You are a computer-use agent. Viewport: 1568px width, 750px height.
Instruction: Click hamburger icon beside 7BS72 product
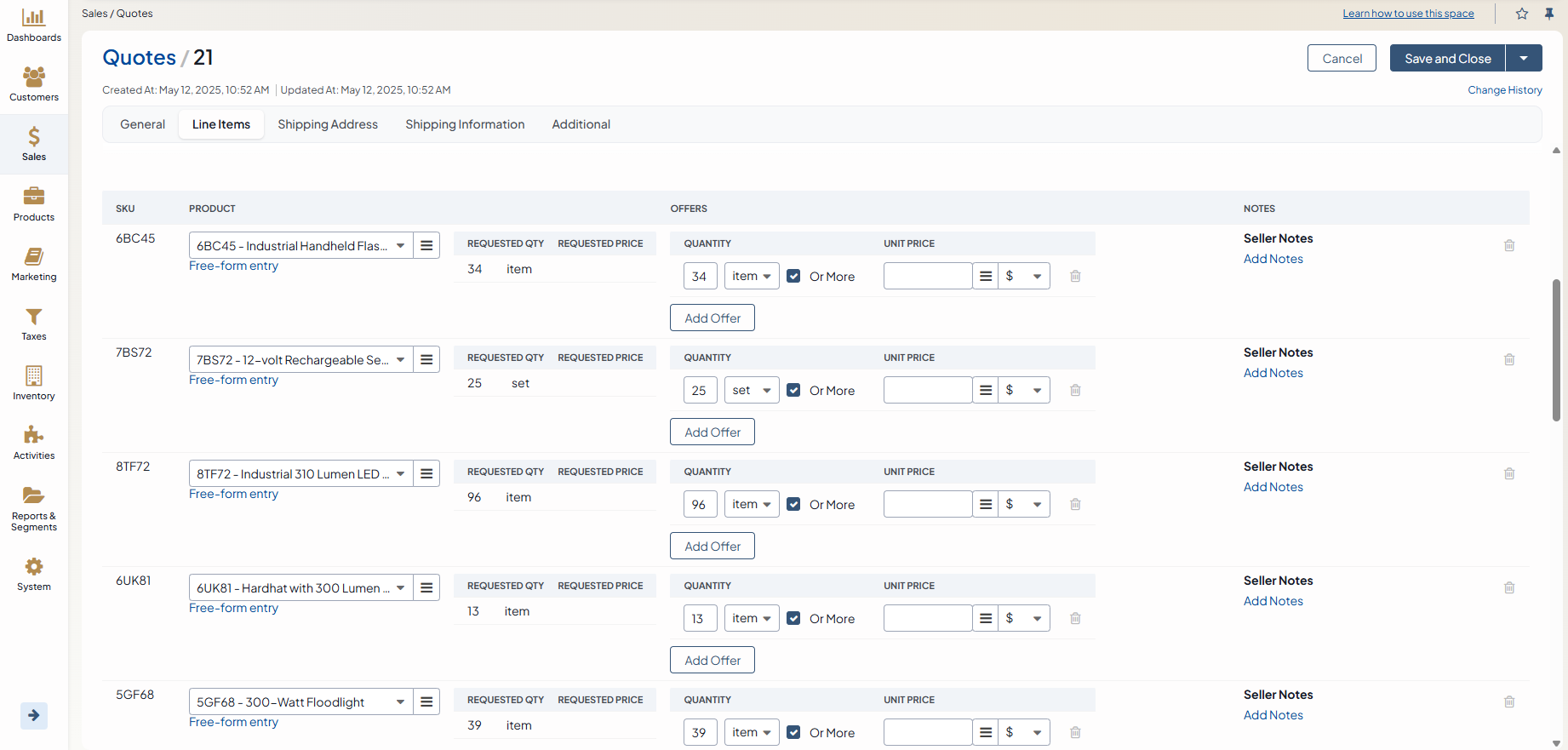coord(426,360)
